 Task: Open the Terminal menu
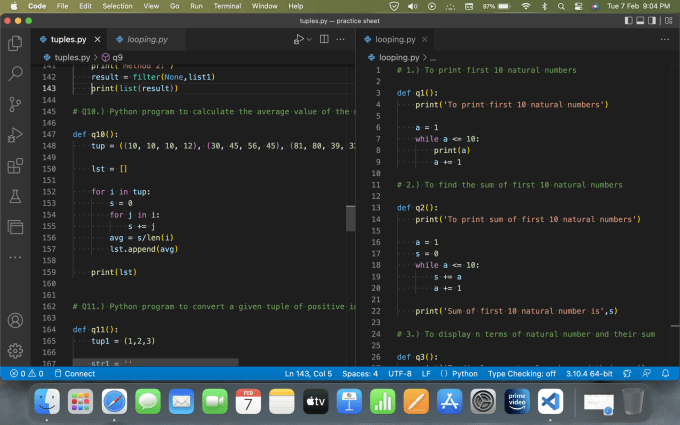[227, 6]
